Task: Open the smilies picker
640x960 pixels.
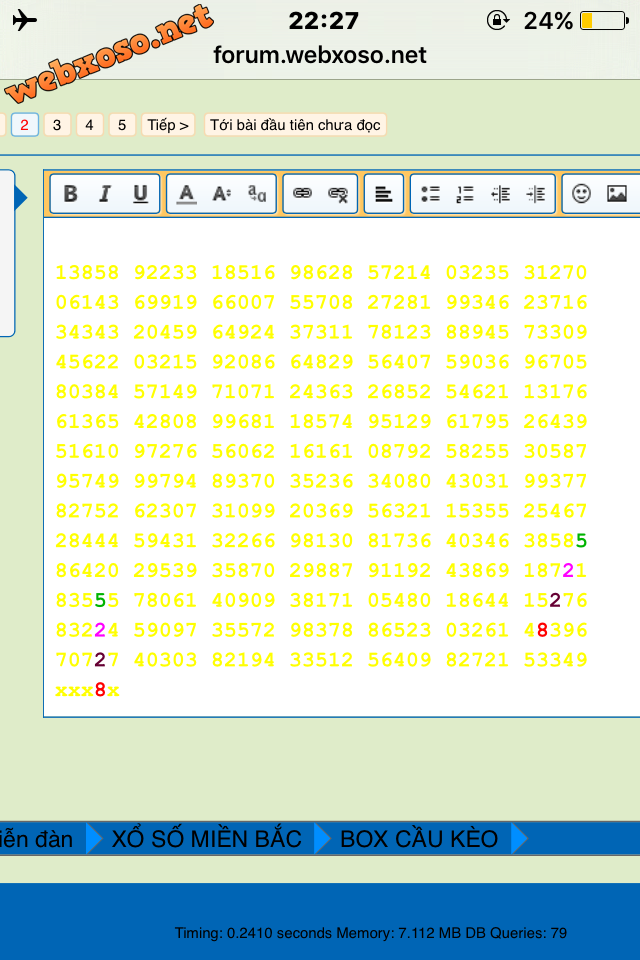Action: point(581,194)
